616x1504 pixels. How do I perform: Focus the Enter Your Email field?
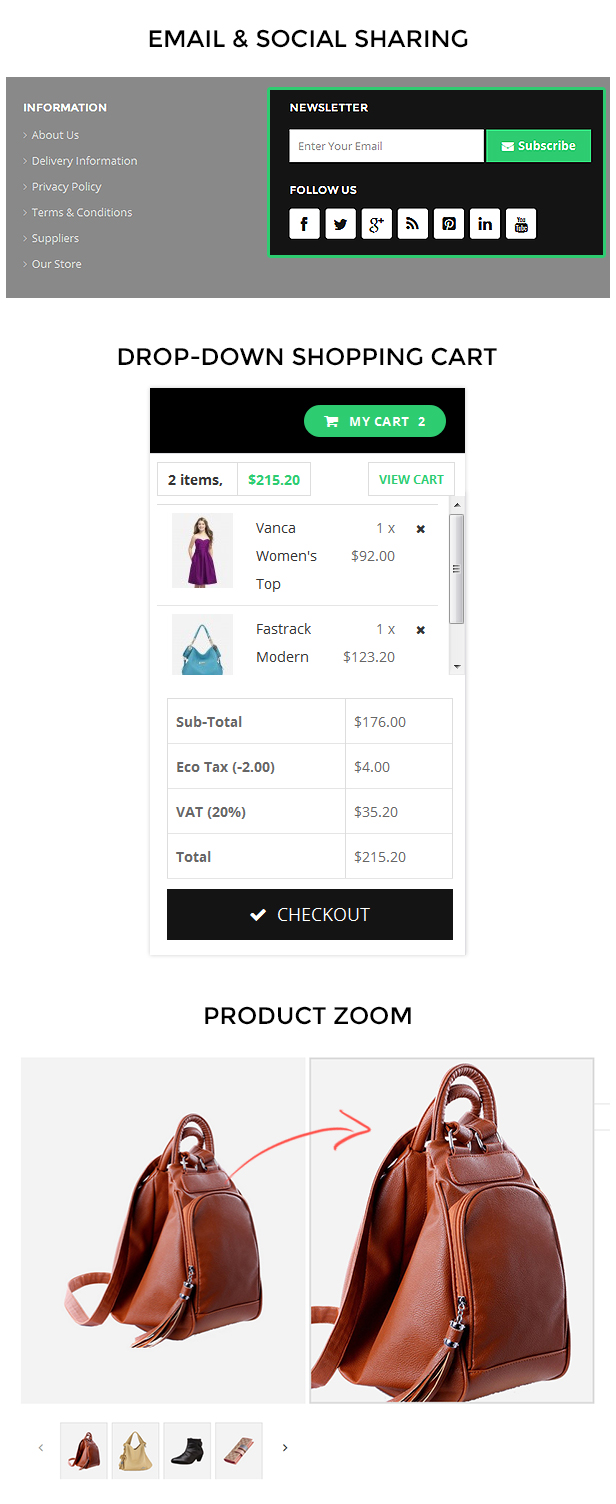(x=386, y=146)
